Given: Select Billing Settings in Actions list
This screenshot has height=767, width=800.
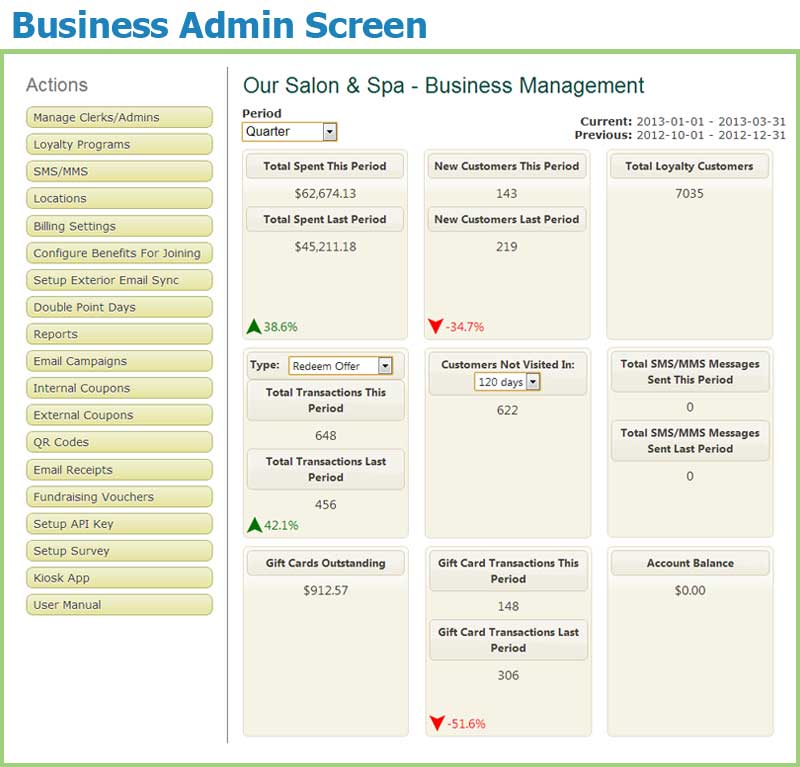Looking at the screenshot, I should (119, 226).
